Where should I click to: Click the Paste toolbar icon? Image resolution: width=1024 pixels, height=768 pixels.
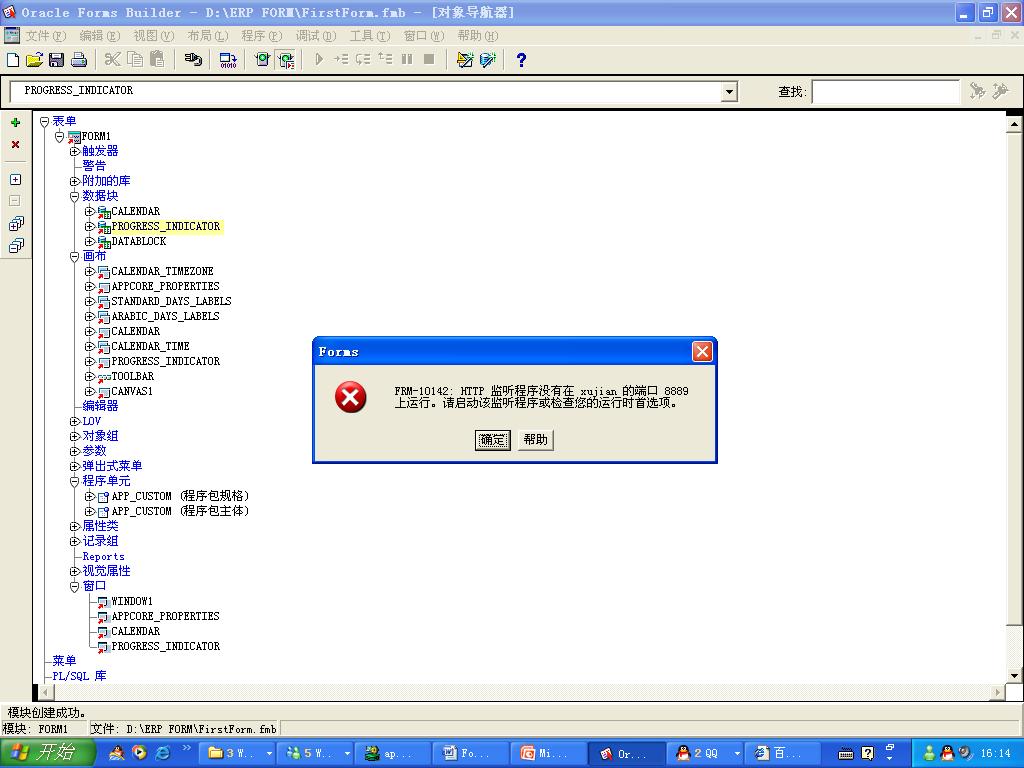pos(157,60)
